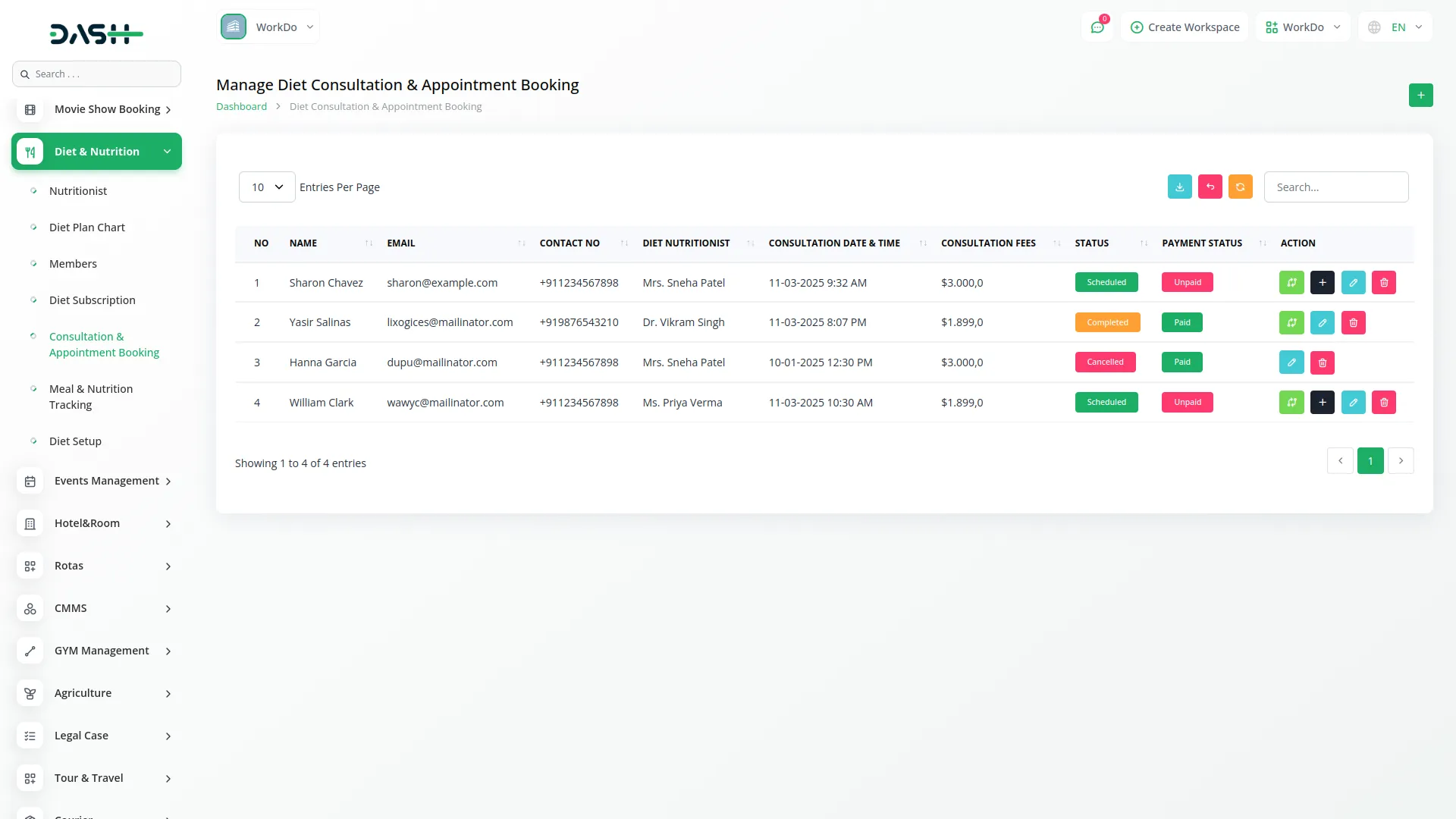The height and width of the screenshot is (819, 1456).
Task: Open Diet Plan Chart in sidebar
Action: [87, 227]
